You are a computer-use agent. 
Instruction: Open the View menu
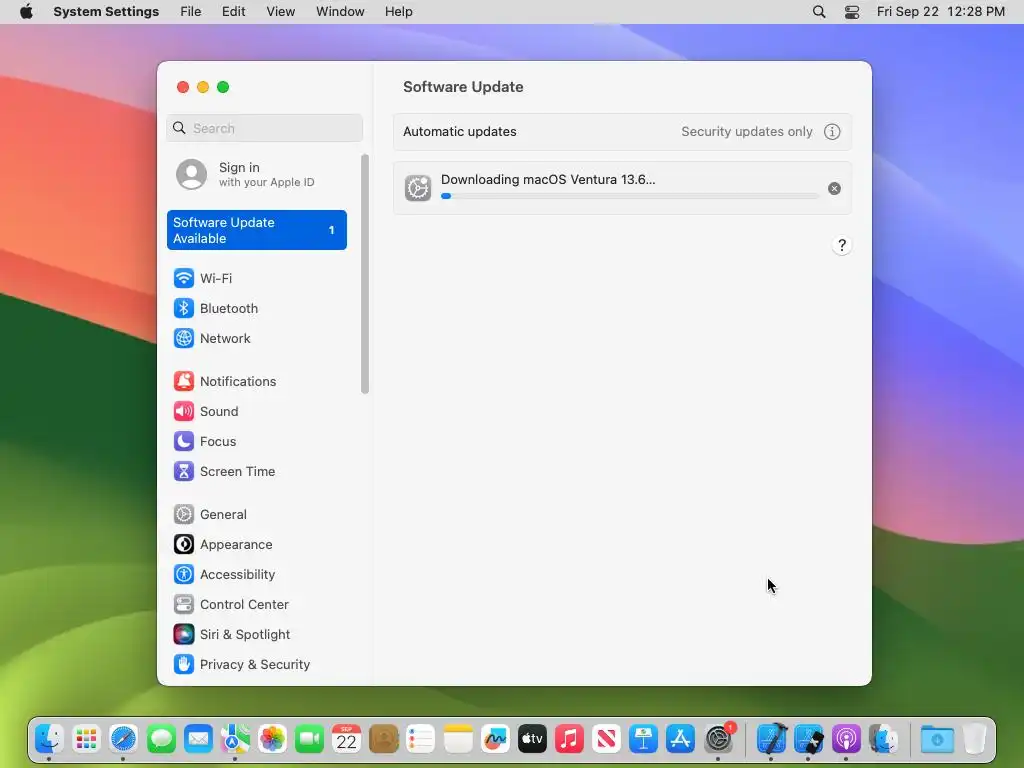coord(280,12)
